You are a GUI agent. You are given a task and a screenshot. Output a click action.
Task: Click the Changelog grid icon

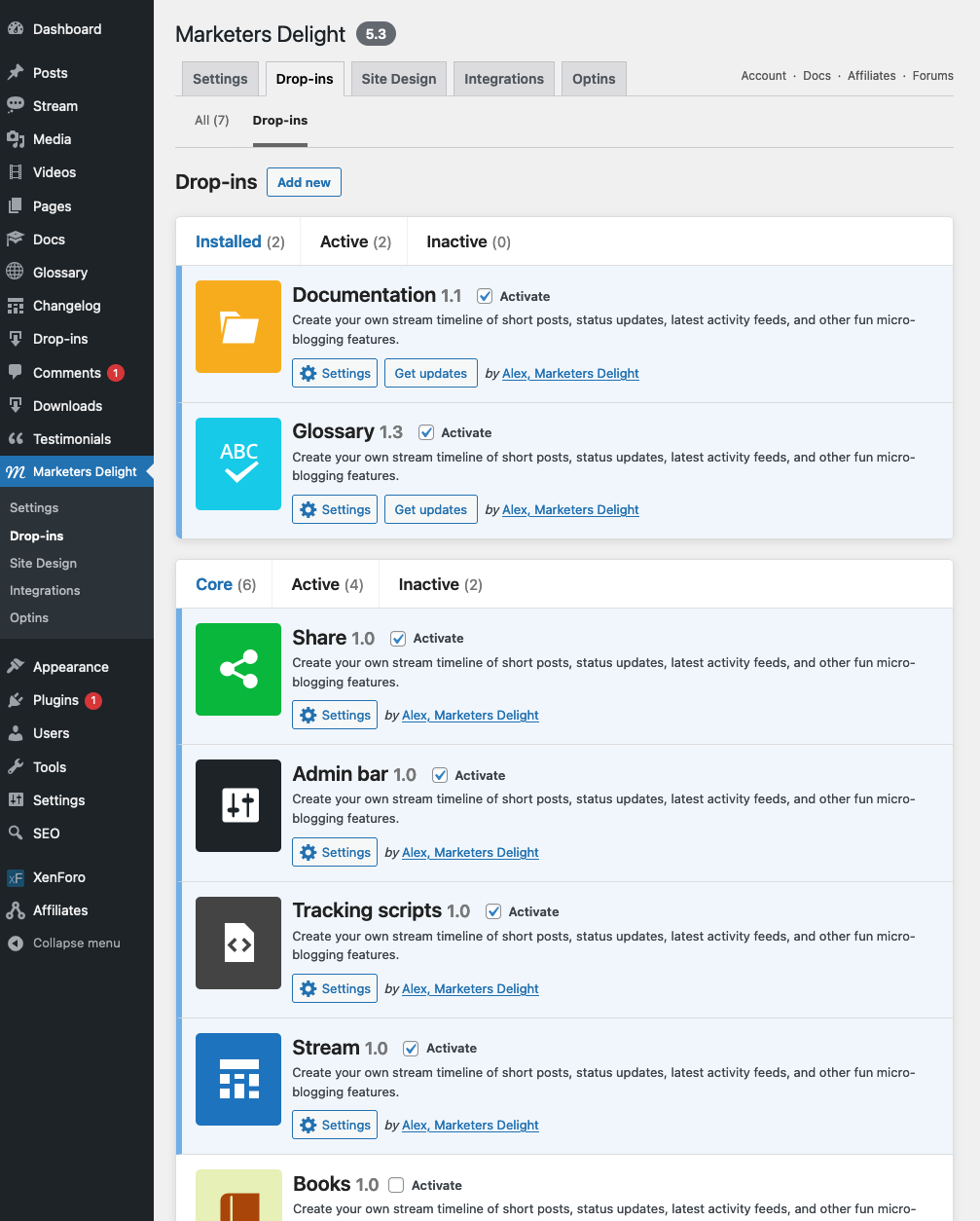pyautogui.click(x=16, y=306)
